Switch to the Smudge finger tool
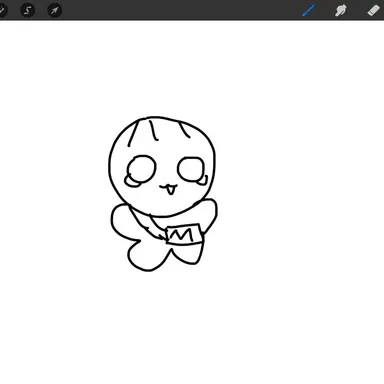 click(x=341, y=10)
